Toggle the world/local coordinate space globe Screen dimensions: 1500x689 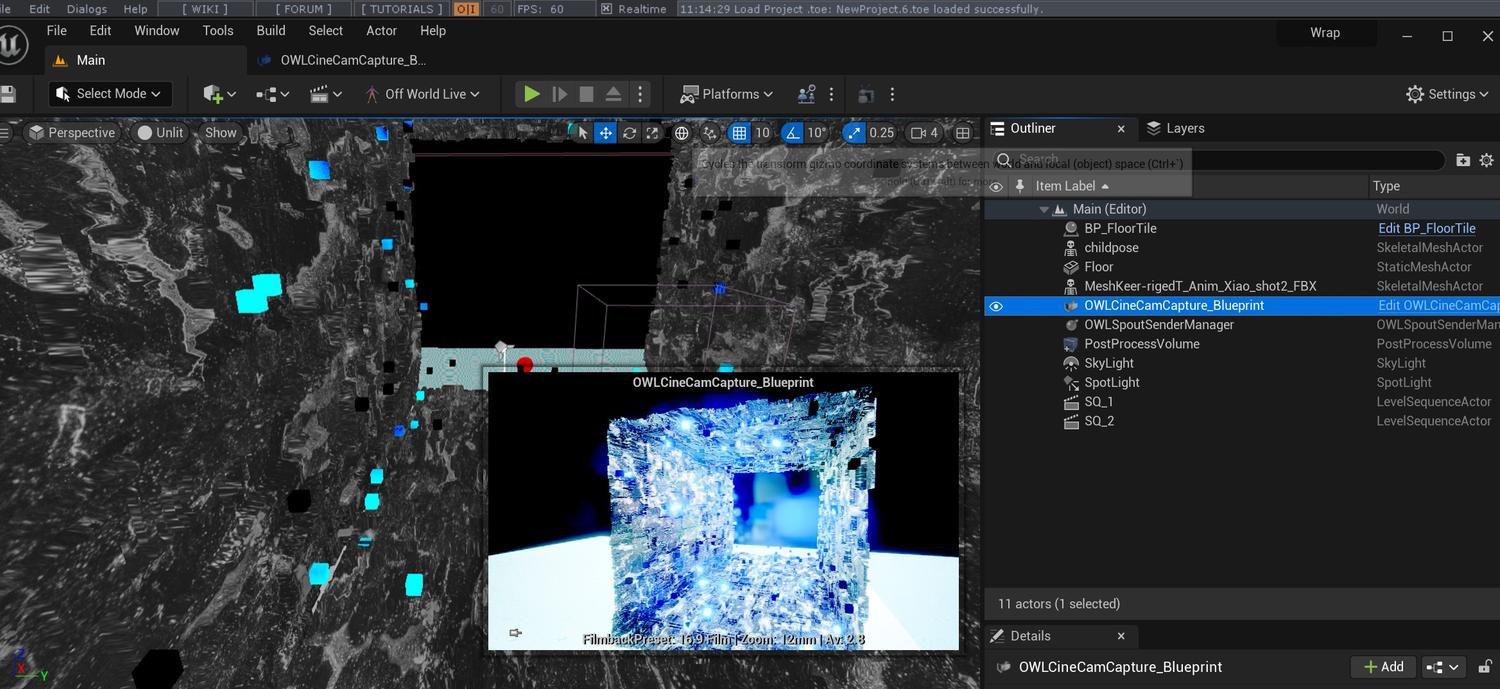coord(682,133)
